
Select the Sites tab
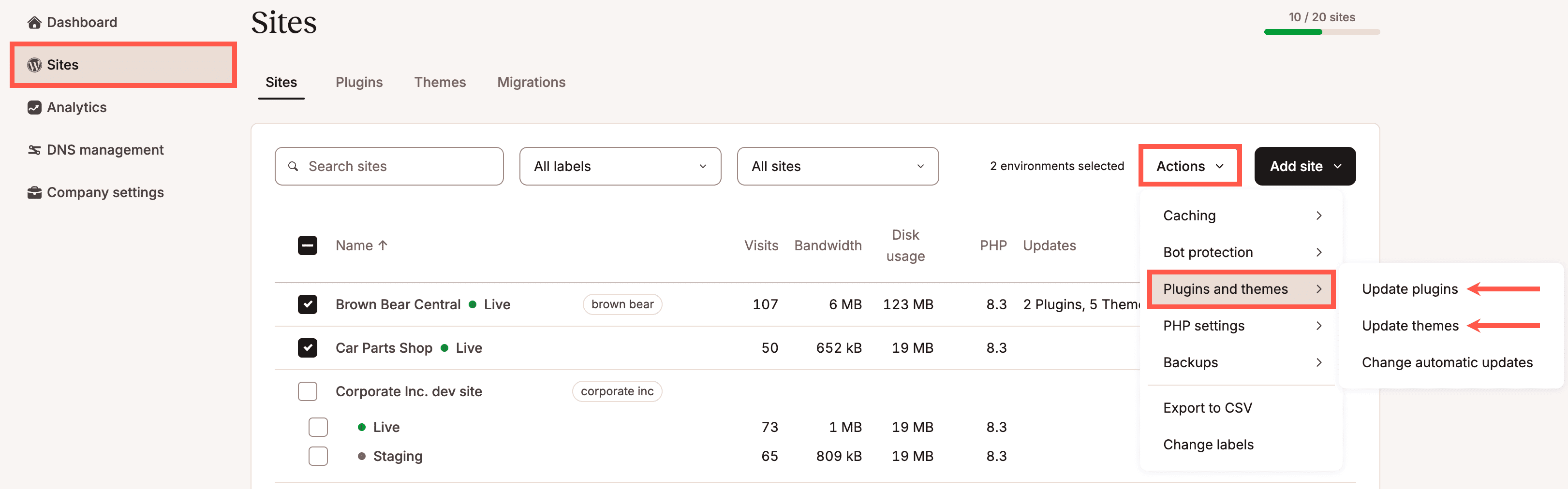tap(281, 82)
